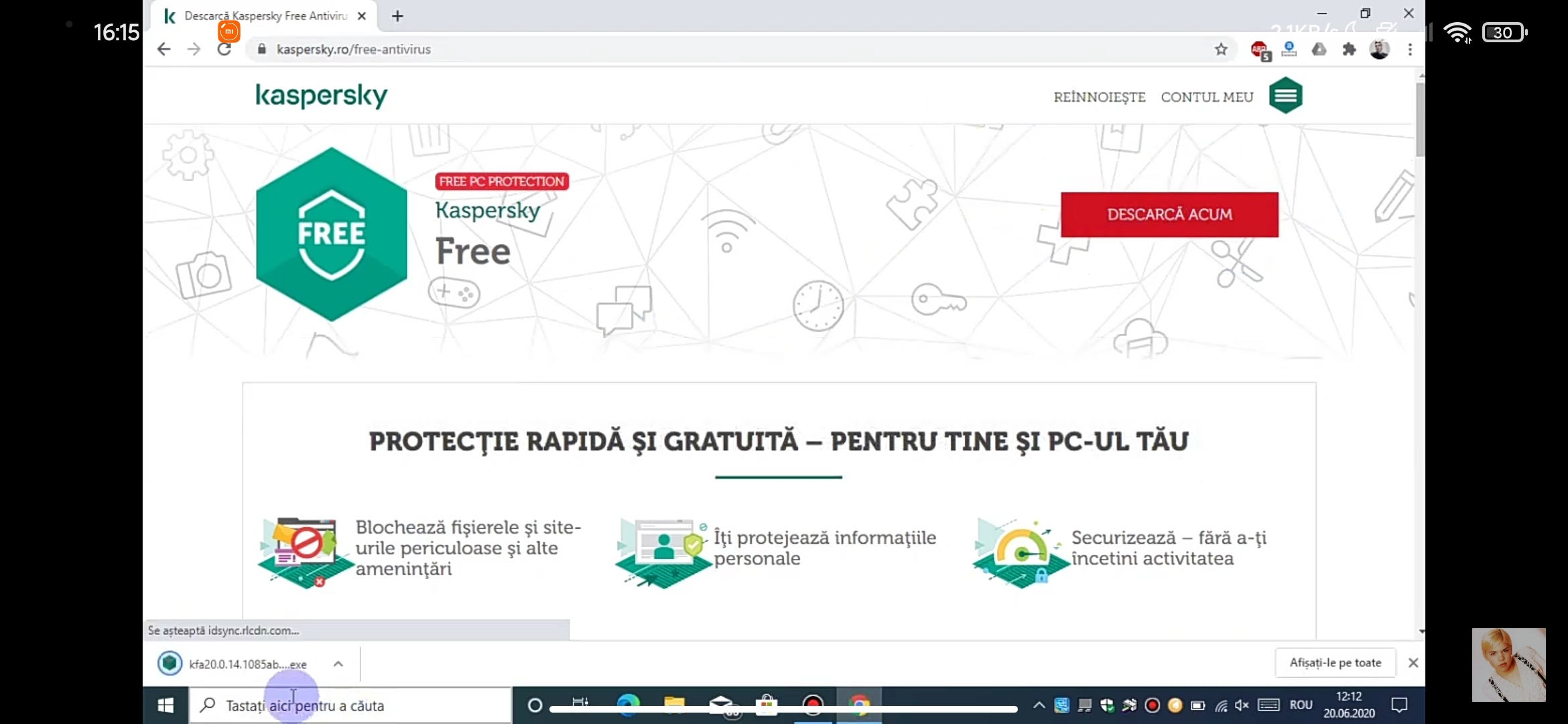This screenshot has width=1568, height=724.
Task: Click text 'Securizează – fără a-ți încetini activitatea'
Action: pos(1169,548)
